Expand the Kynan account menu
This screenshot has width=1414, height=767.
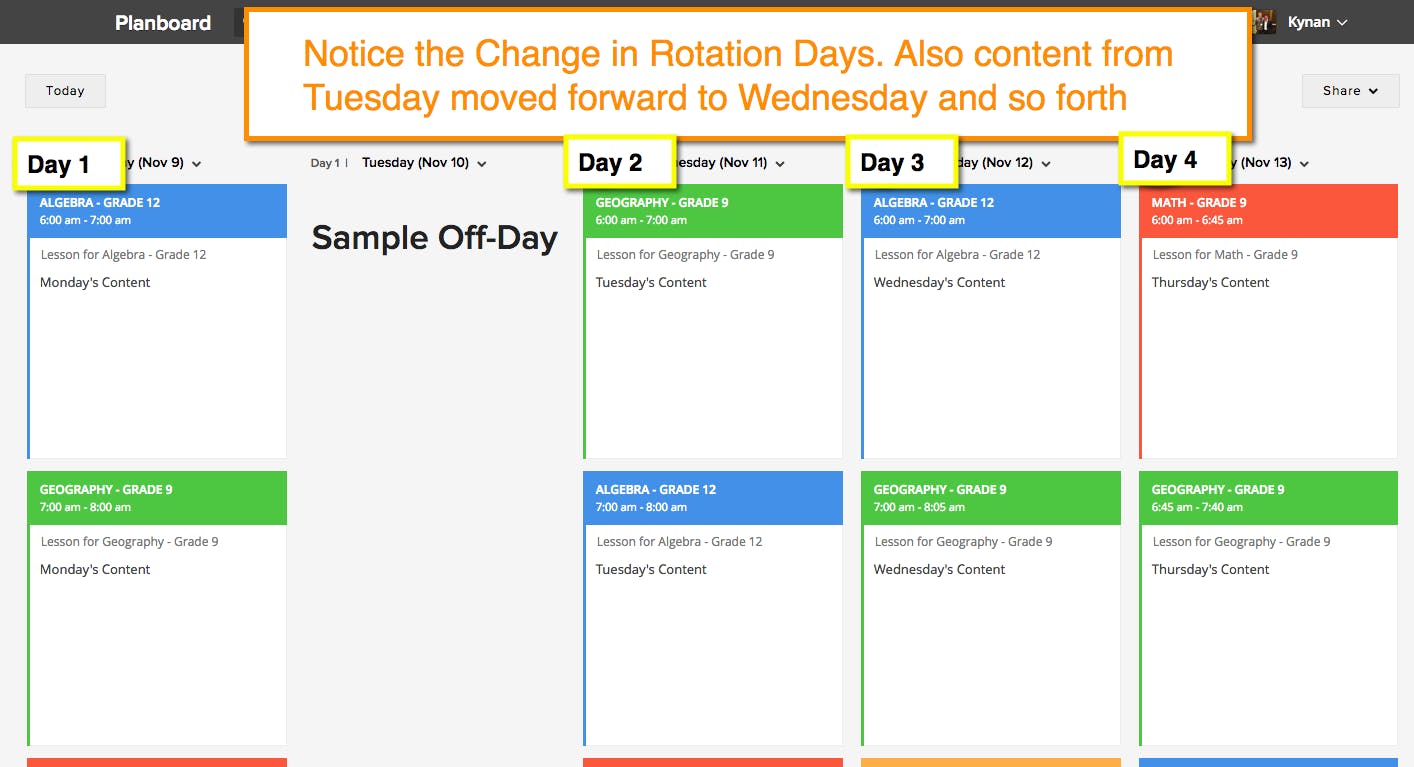1318,22
